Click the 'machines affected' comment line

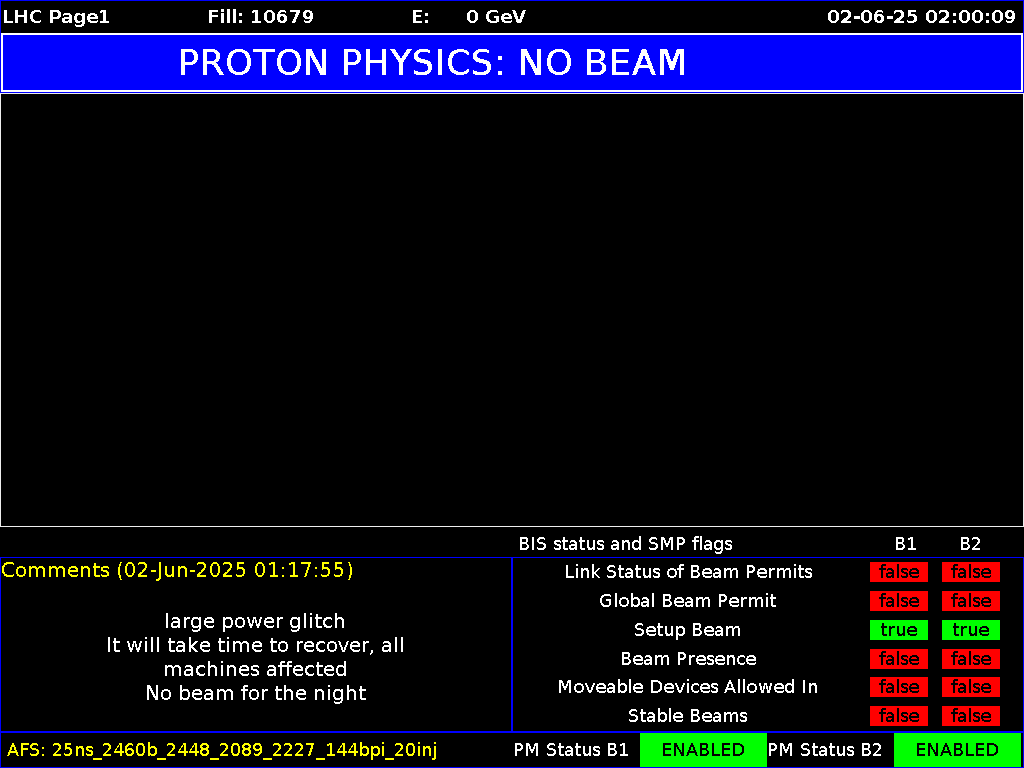click(x=255, y=669)
